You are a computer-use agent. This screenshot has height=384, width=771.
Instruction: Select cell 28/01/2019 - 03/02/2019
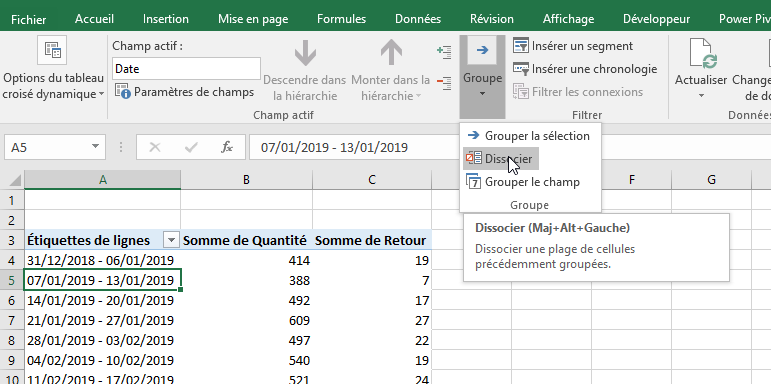point(102,340)
